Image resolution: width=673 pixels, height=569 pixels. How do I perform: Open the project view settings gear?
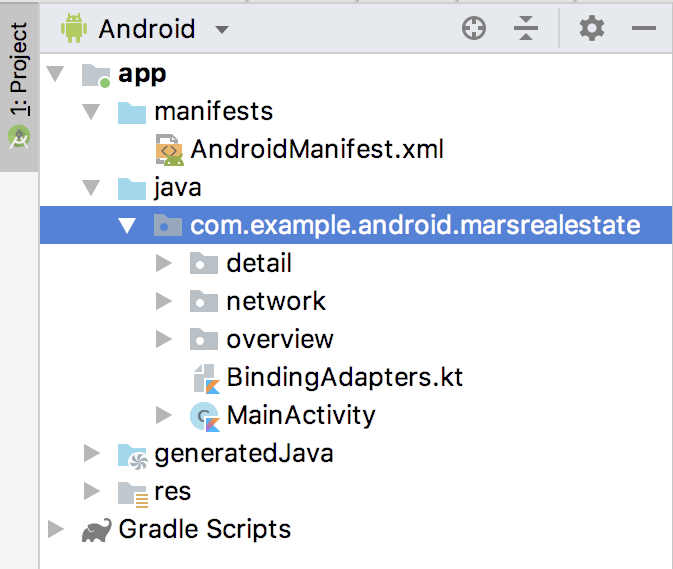tap(592, 29)
